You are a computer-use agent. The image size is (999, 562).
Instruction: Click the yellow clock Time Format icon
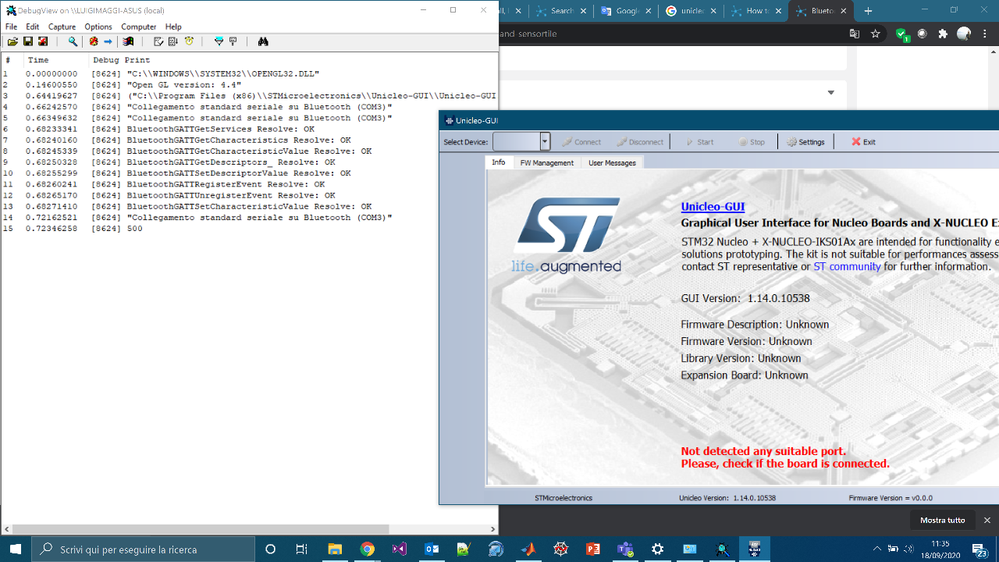189,41
